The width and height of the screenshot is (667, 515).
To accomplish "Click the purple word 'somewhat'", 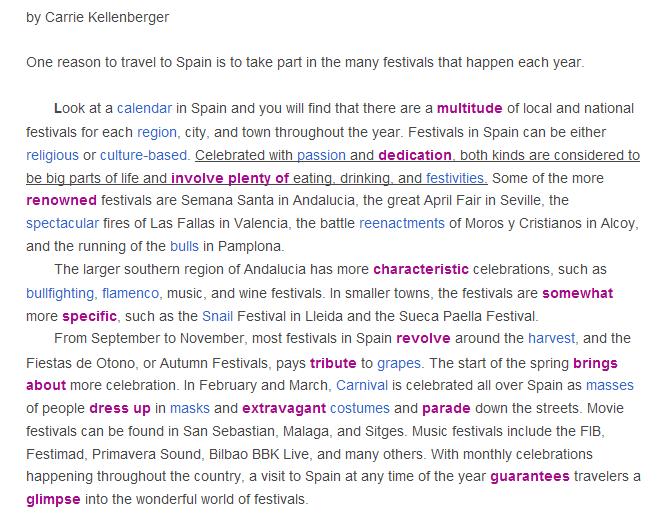I will [578, 293].
